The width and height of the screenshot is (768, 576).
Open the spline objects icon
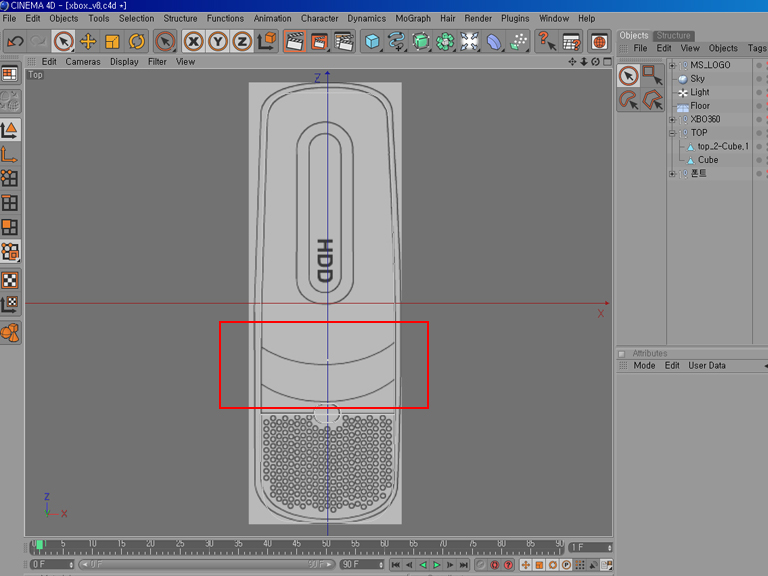point(396,42)
